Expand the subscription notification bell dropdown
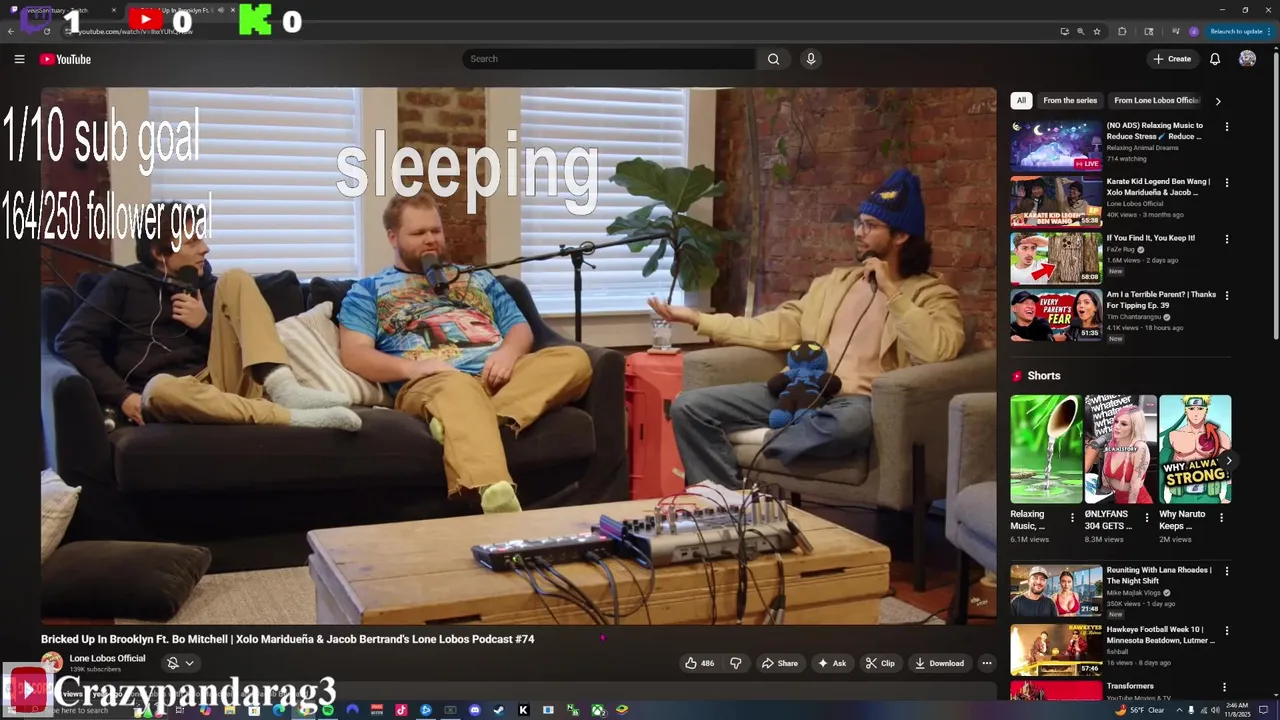 tap(180, 663)
